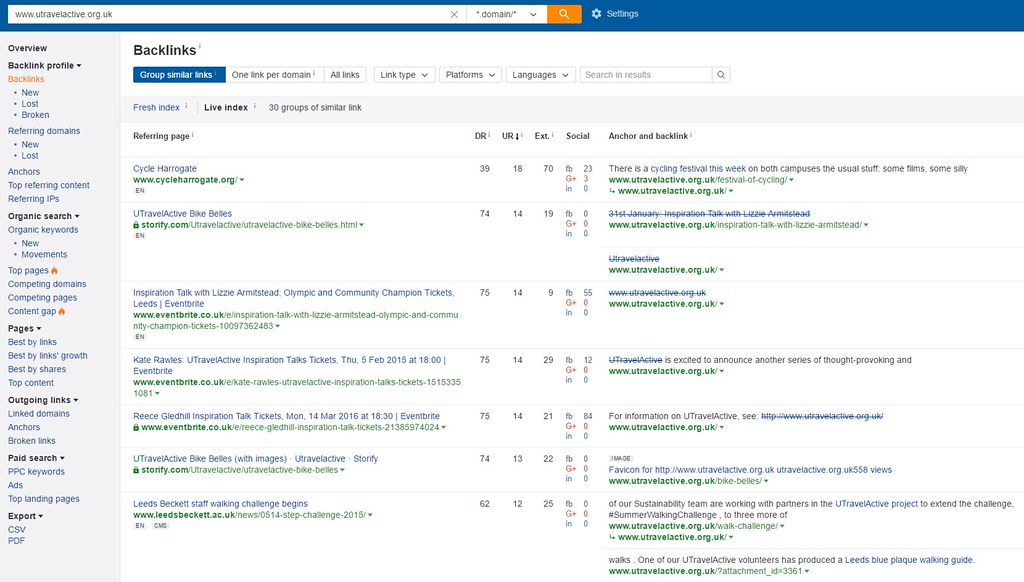Expand the caret after bike-belles/ backlink URL
Viewport: 1024px width, 582px height.
(766, 481)
